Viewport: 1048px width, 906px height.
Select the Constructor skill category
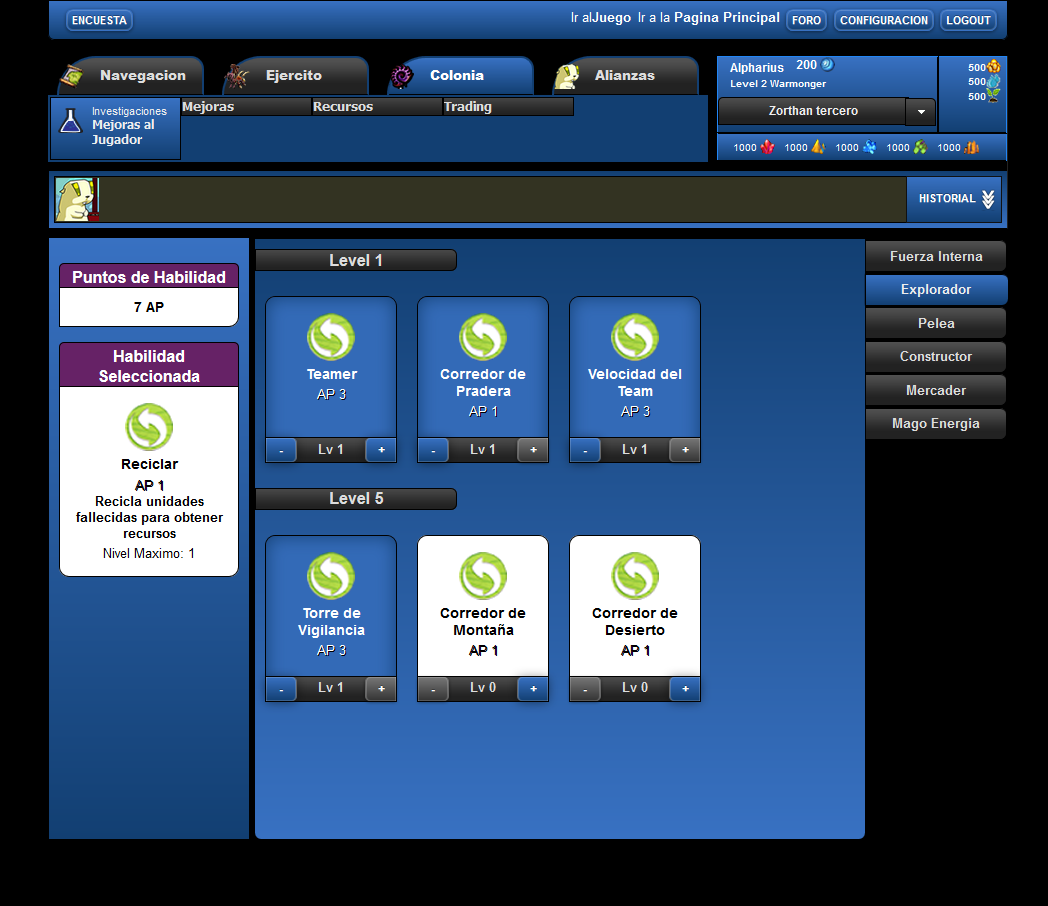coord(935,357)
